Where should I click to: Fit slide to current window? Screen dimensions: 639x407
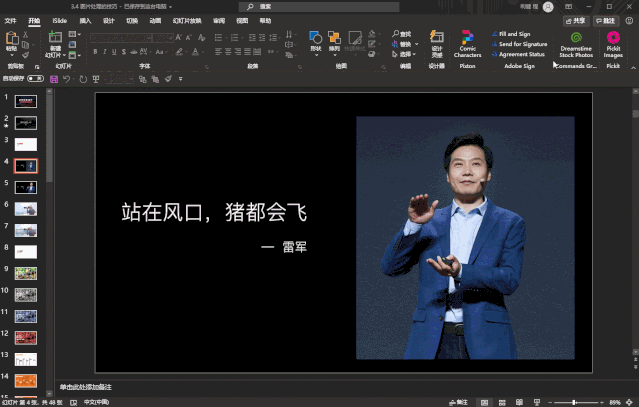click(x=629, y=403)
